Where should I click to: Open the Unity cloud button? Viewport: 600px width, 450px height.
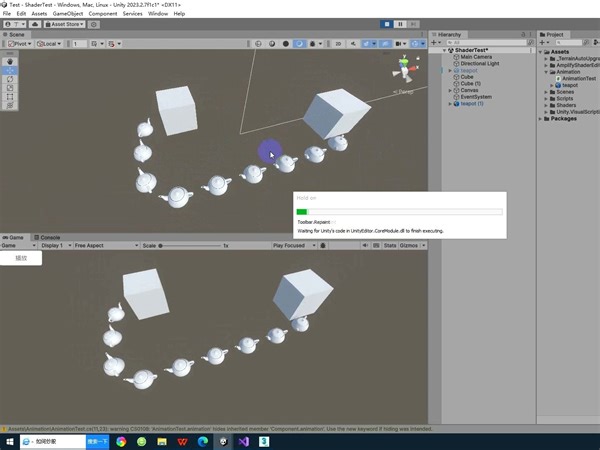(35, 24)
